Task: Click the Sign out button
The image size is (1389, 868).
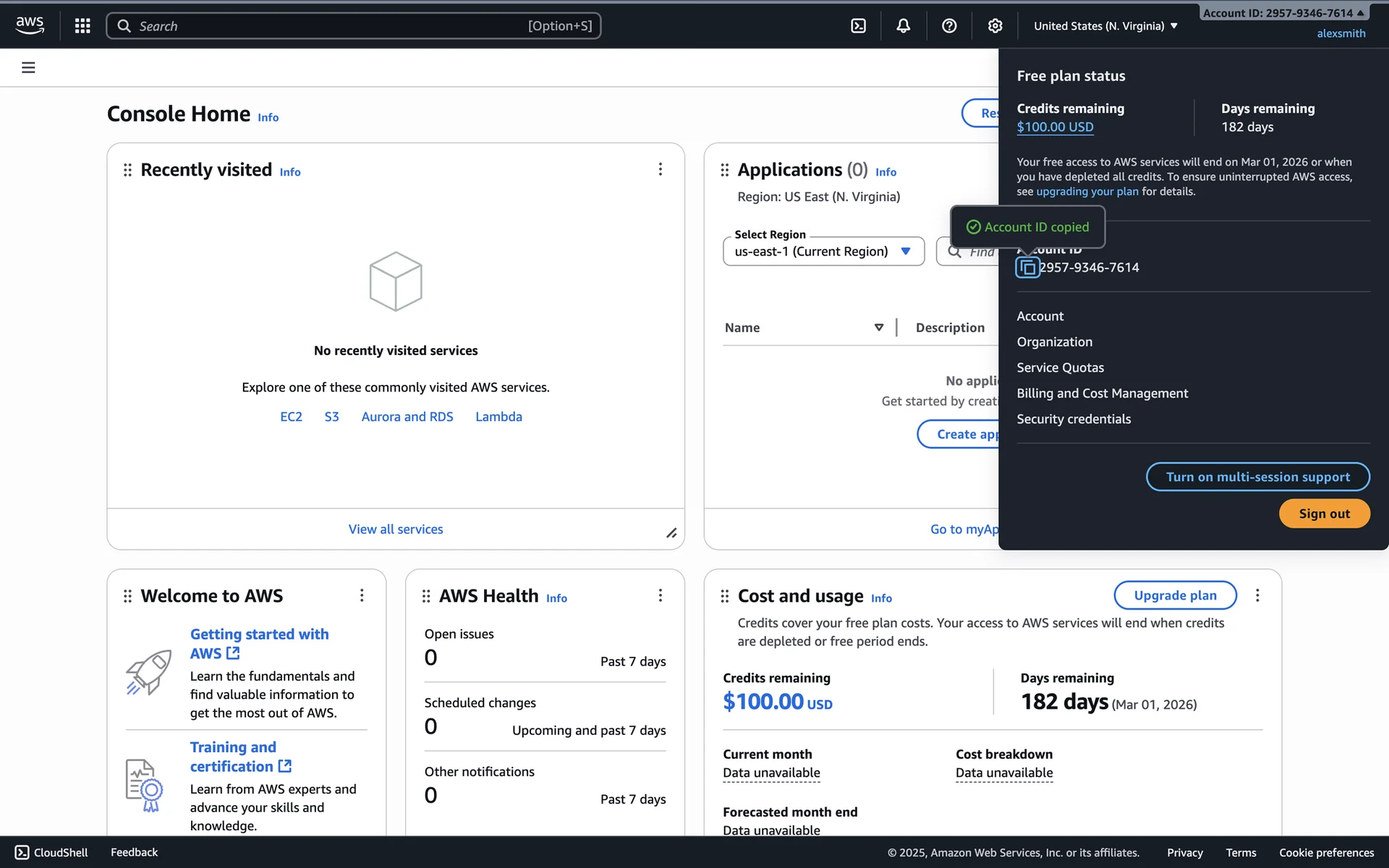Action: (1324, 514)
